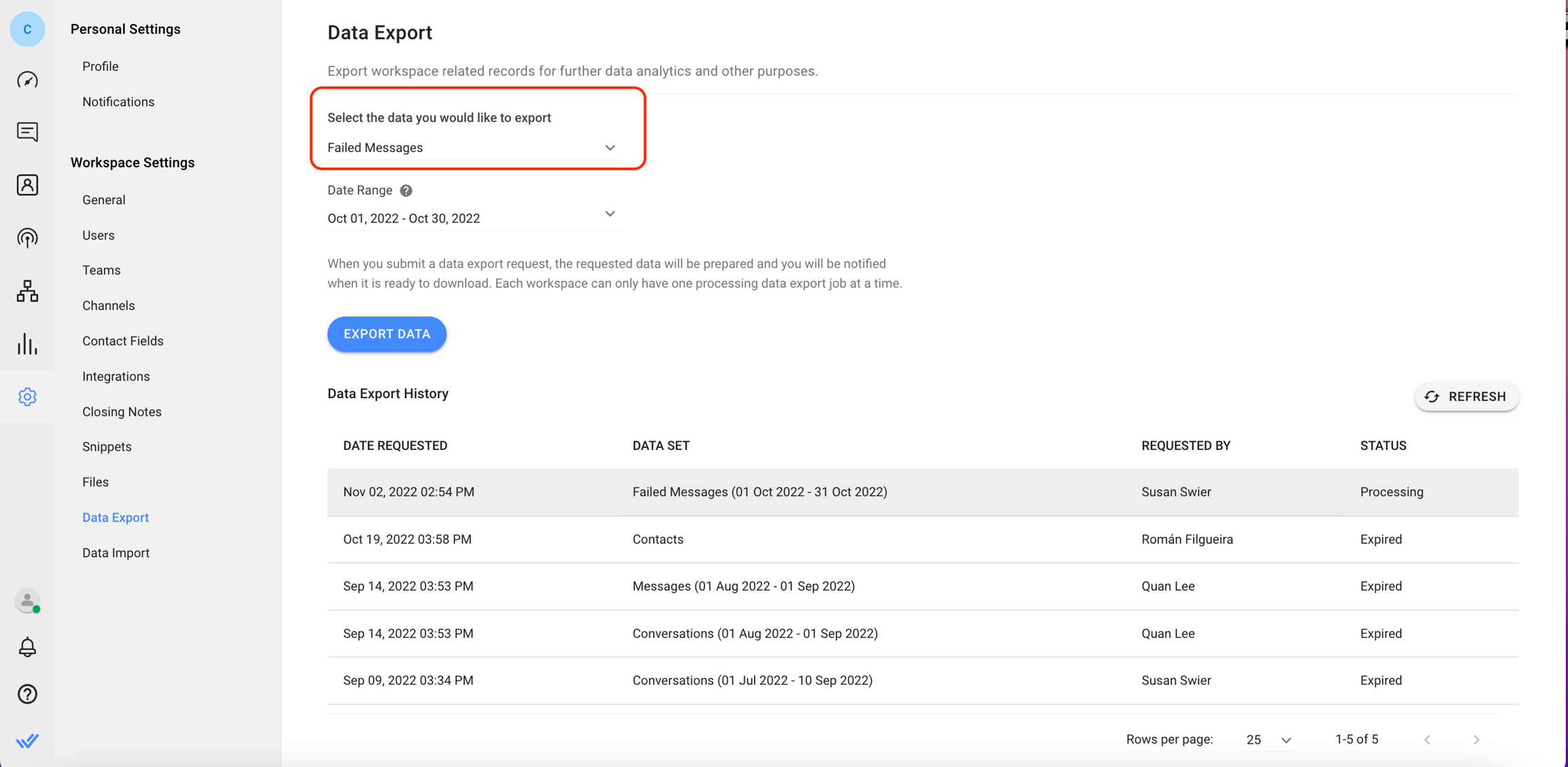This screenshot has width=1568, height=767.
Task: Click the EXPORT DATA button
Action: (x=387, y=334)
